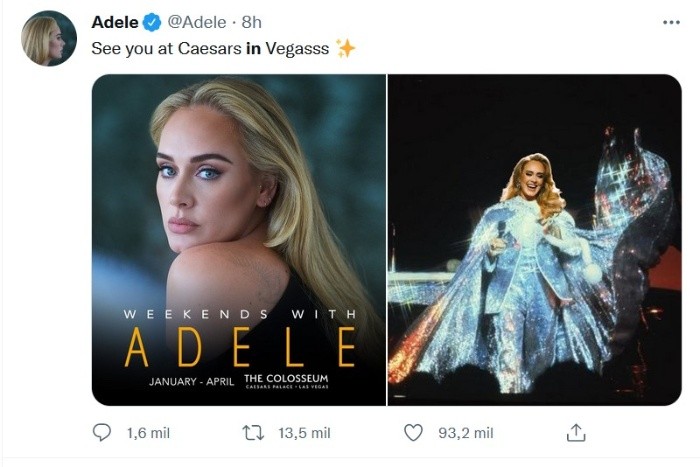Image resolution: width=700 pixels, height=467 pixels.
Task: Click the sparkle emoji in the tweet
Action: (x=346, y=48)
